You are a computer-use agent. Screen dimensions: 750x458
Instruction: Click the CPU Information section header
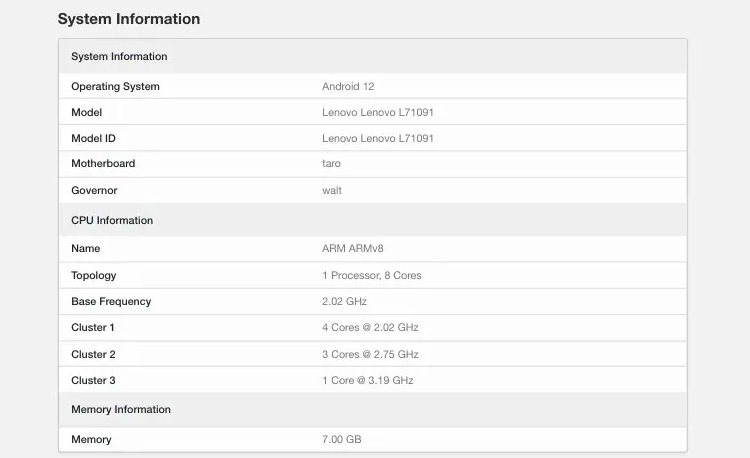pyautogui.click(x=112, y=221)
